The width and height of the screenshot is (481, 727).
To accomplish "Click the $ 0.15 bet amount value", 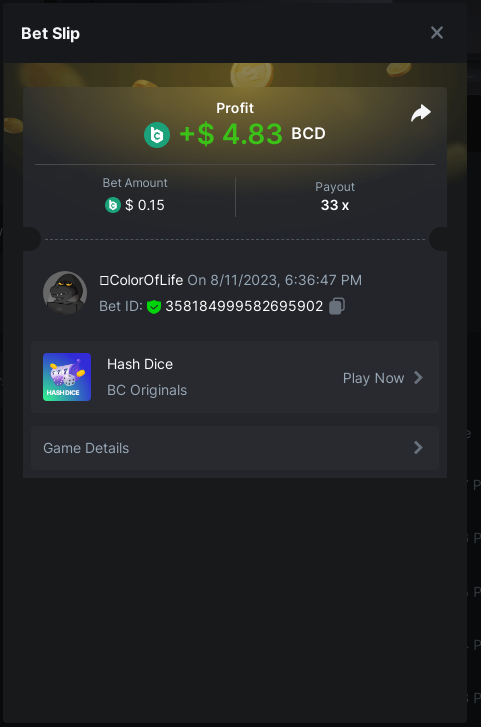I will (x=145, y=205).
